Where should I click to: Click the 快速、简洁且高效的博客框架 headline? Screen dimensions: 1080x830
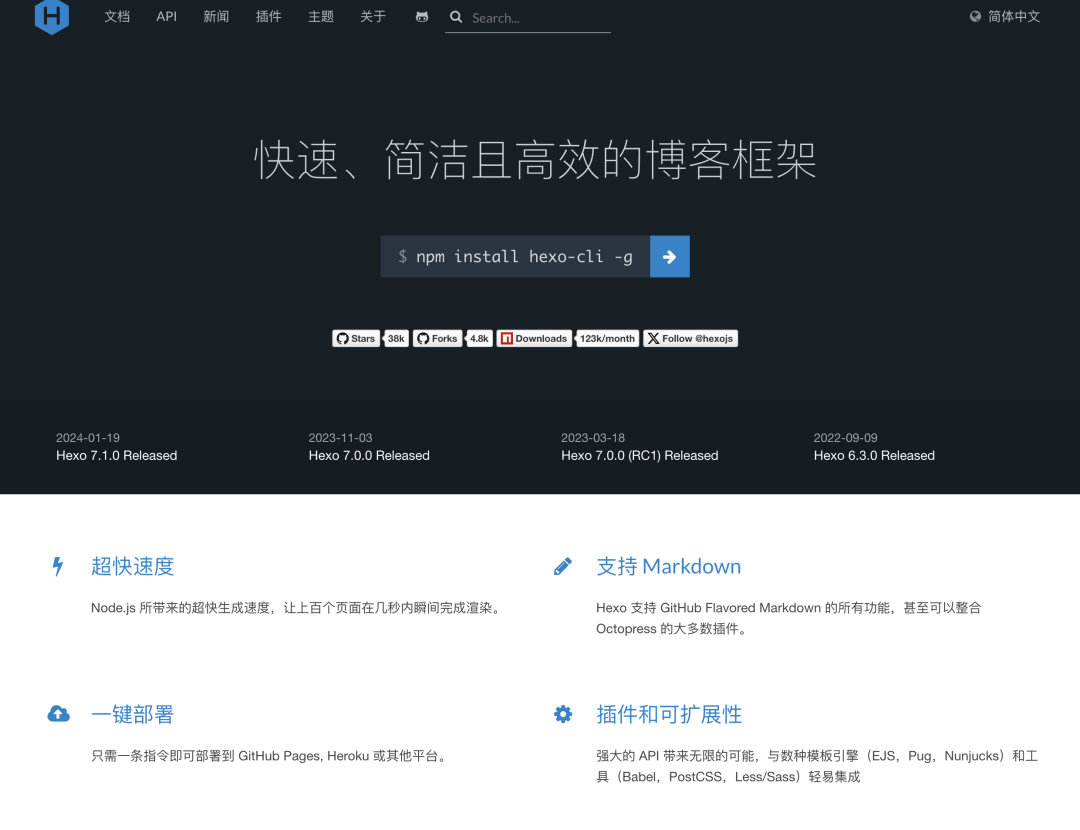pyautogui.click(x=536, y=160)
